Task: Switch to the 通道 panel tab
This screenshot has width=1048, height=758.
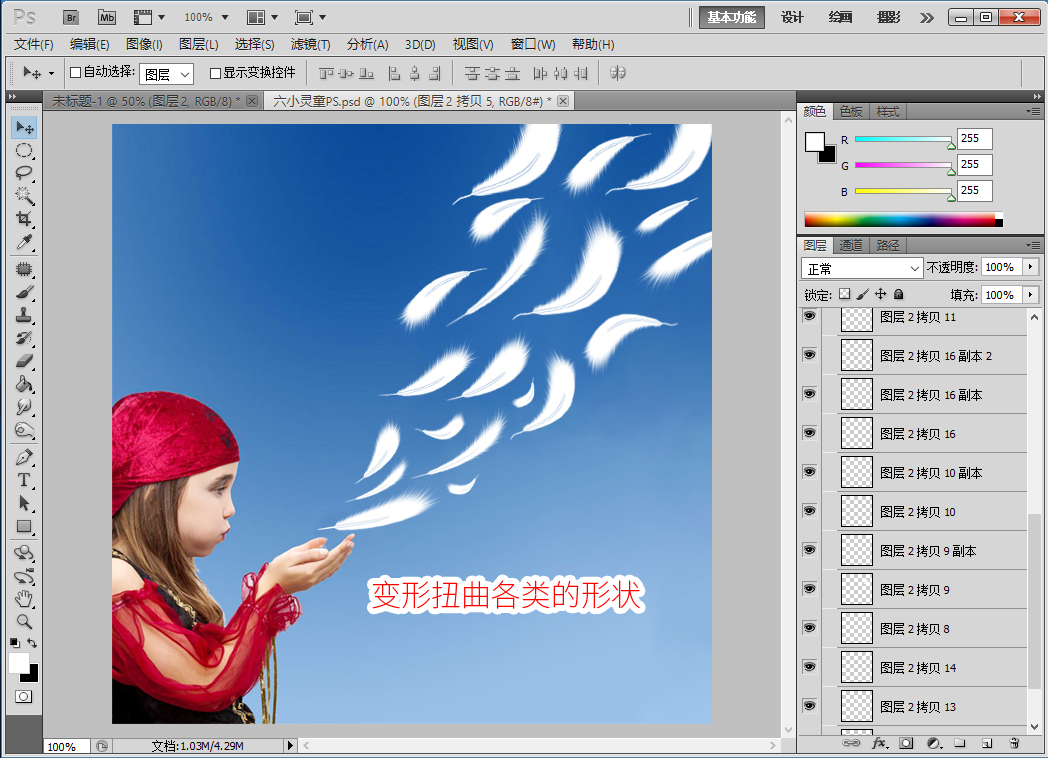Action: [851, 245]
